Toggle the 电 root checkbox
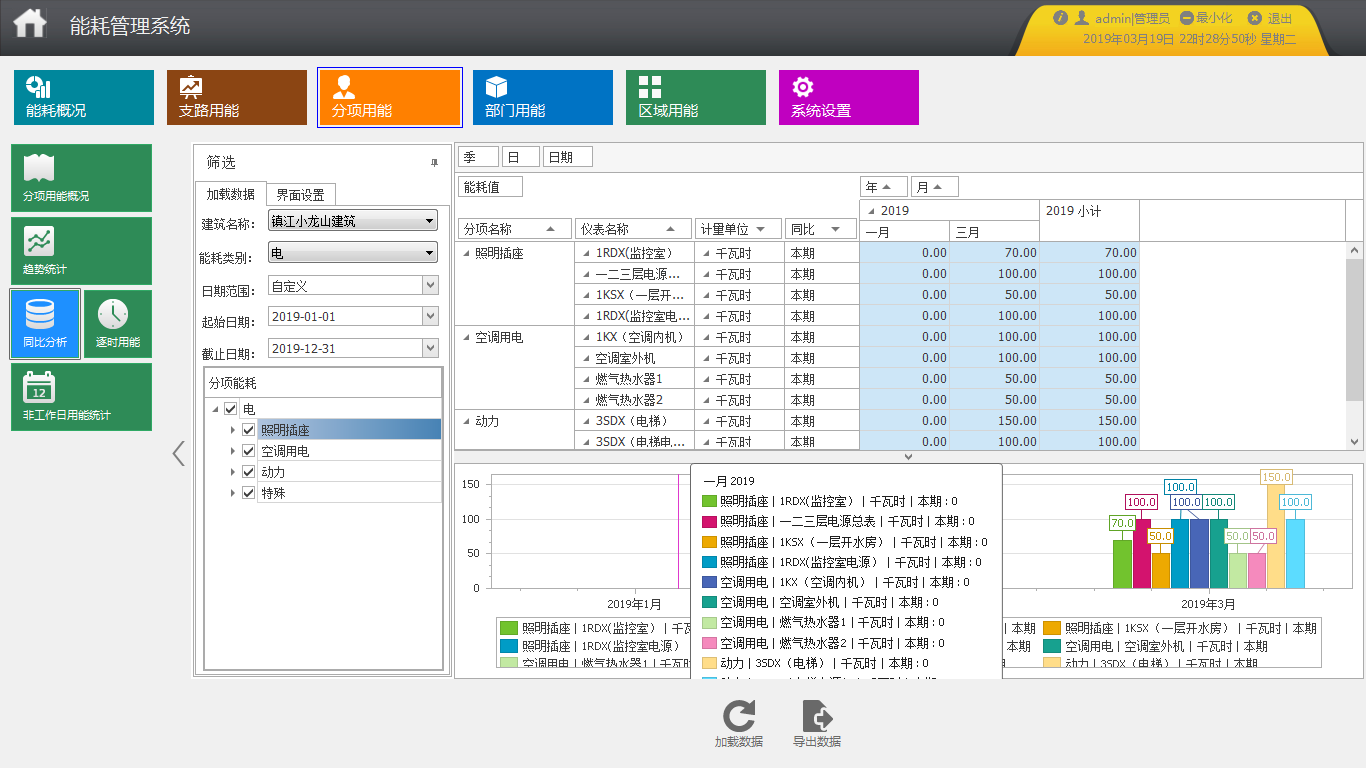The image size is (1366, 768). [231, 409]
